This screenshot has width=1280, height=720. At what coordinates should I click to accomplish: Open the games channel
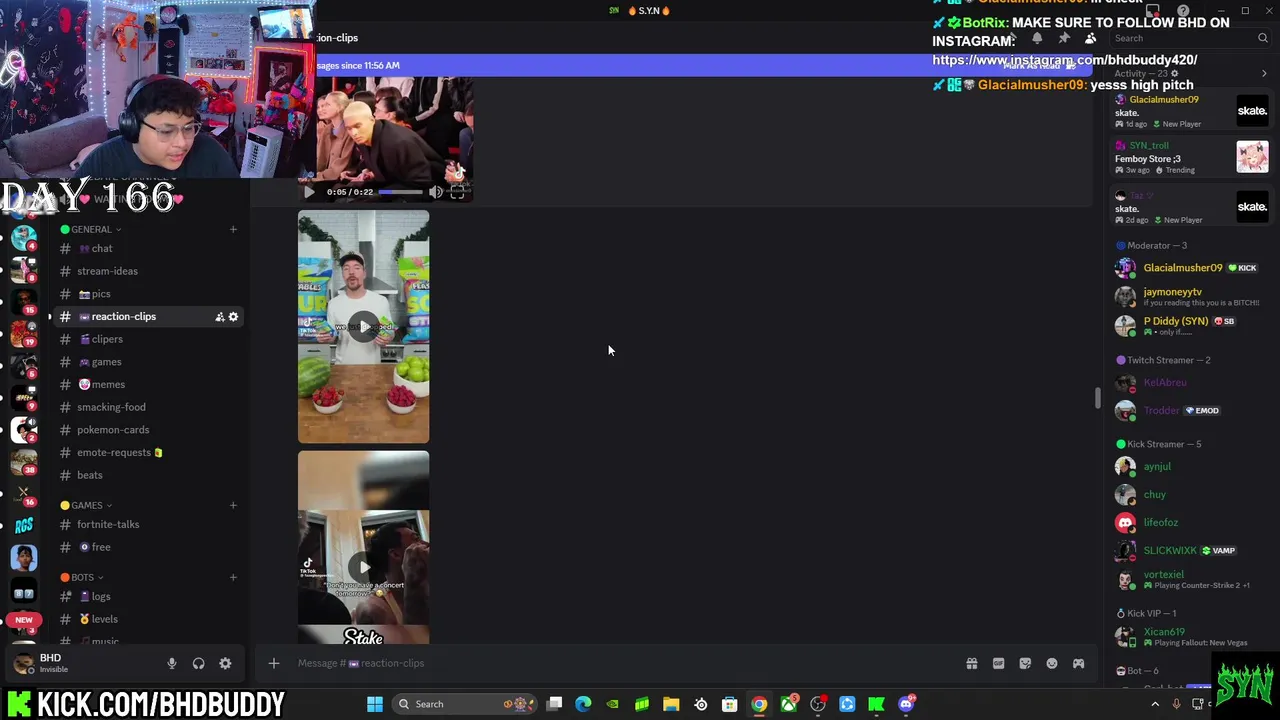[148, 362]
